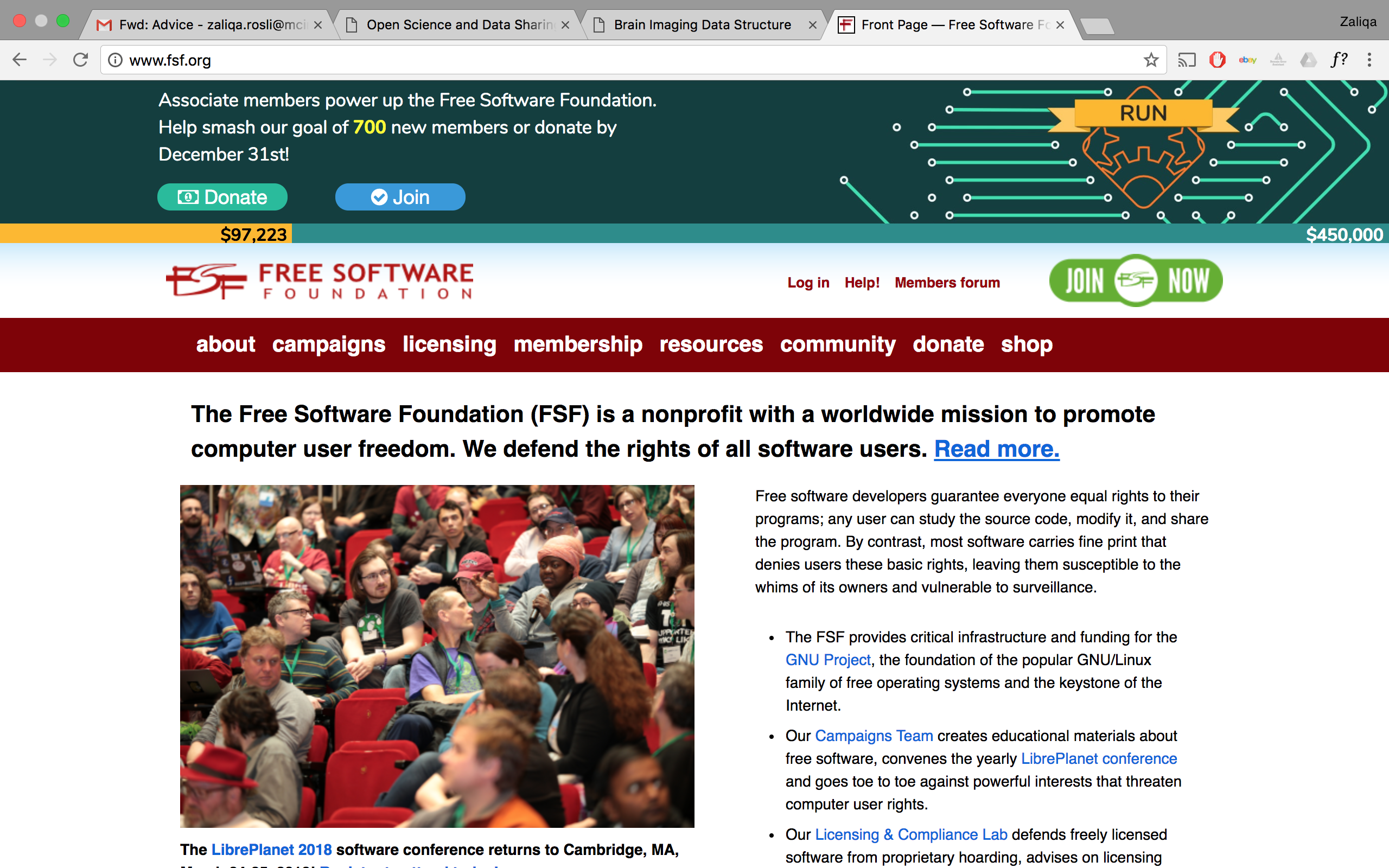Follow the Read more. link
This screenshot has width=1389, height=868.
point(996,449)
